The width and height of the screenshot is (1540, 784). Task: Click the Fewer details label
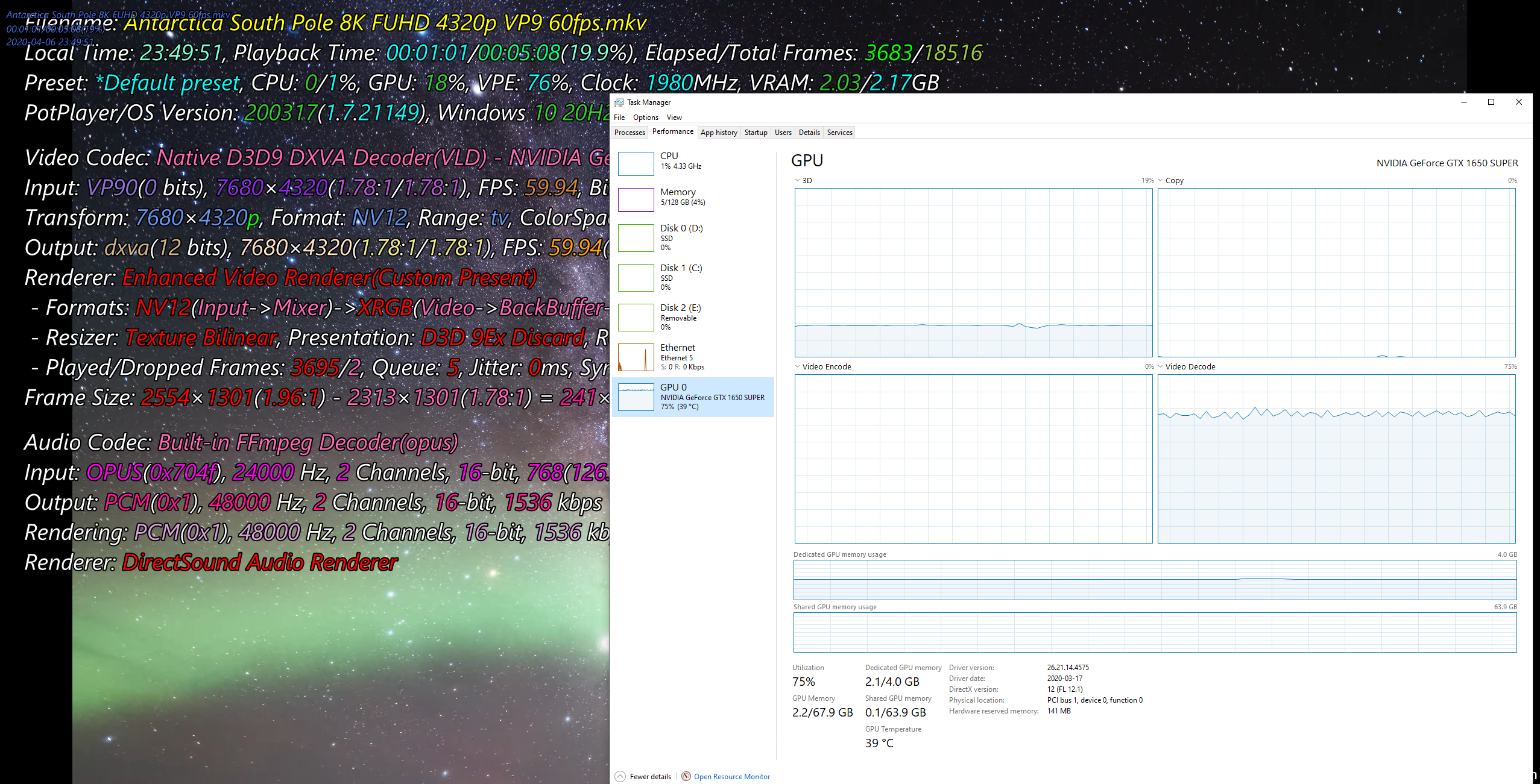(650, 777)
